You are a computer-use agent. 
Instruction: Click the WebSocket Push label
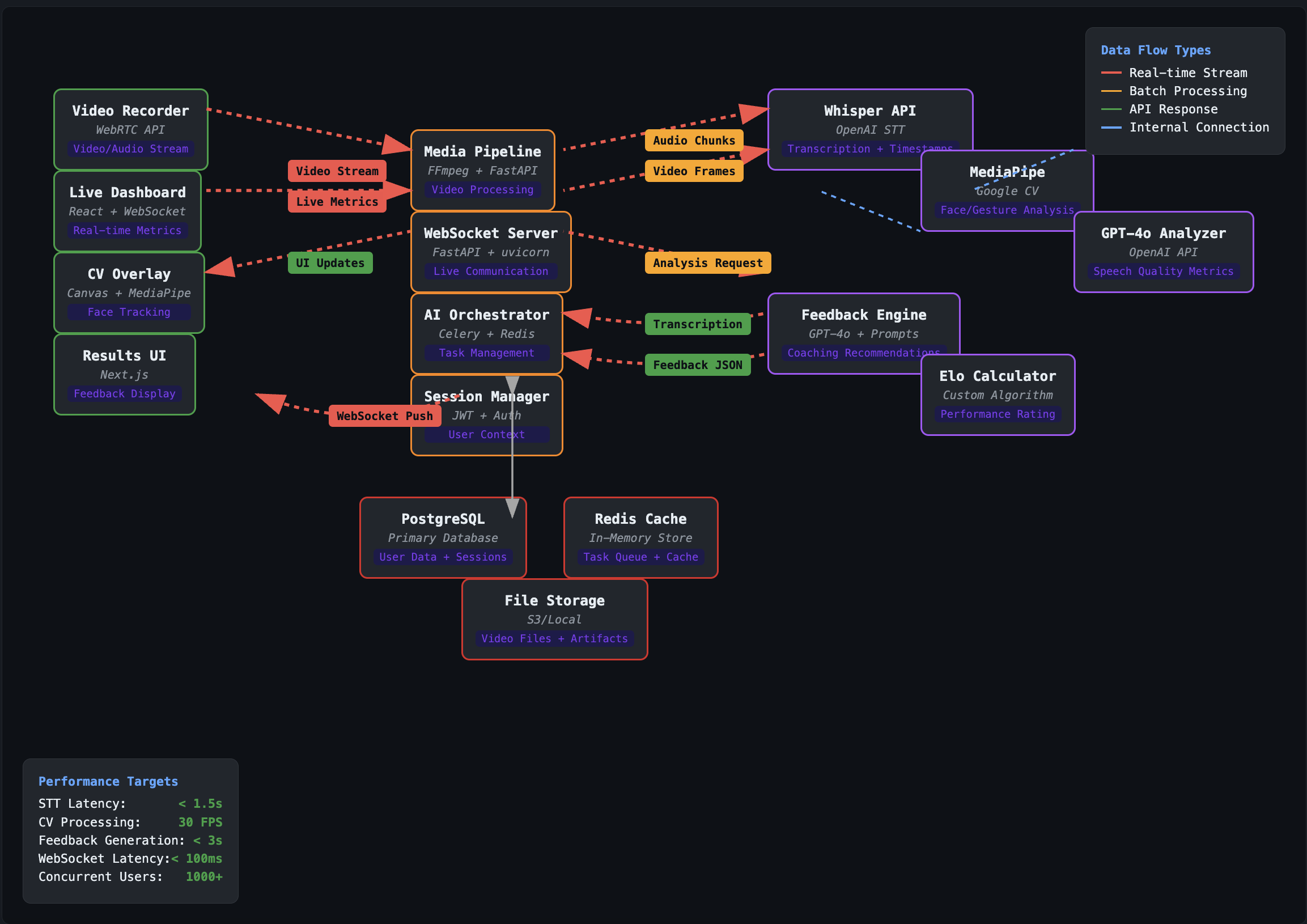384,416
